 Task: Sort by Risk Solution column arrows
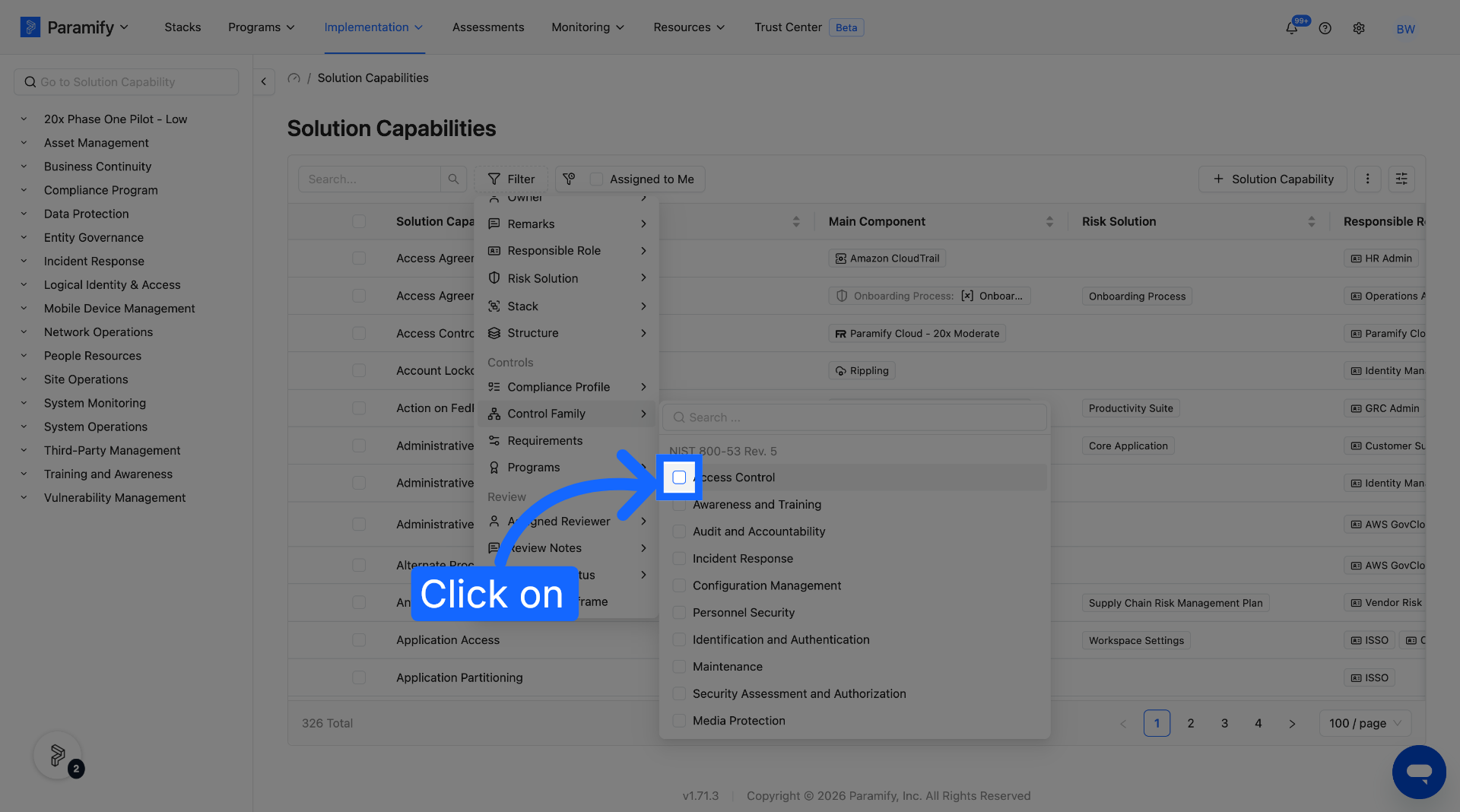tap(1311, 221)
